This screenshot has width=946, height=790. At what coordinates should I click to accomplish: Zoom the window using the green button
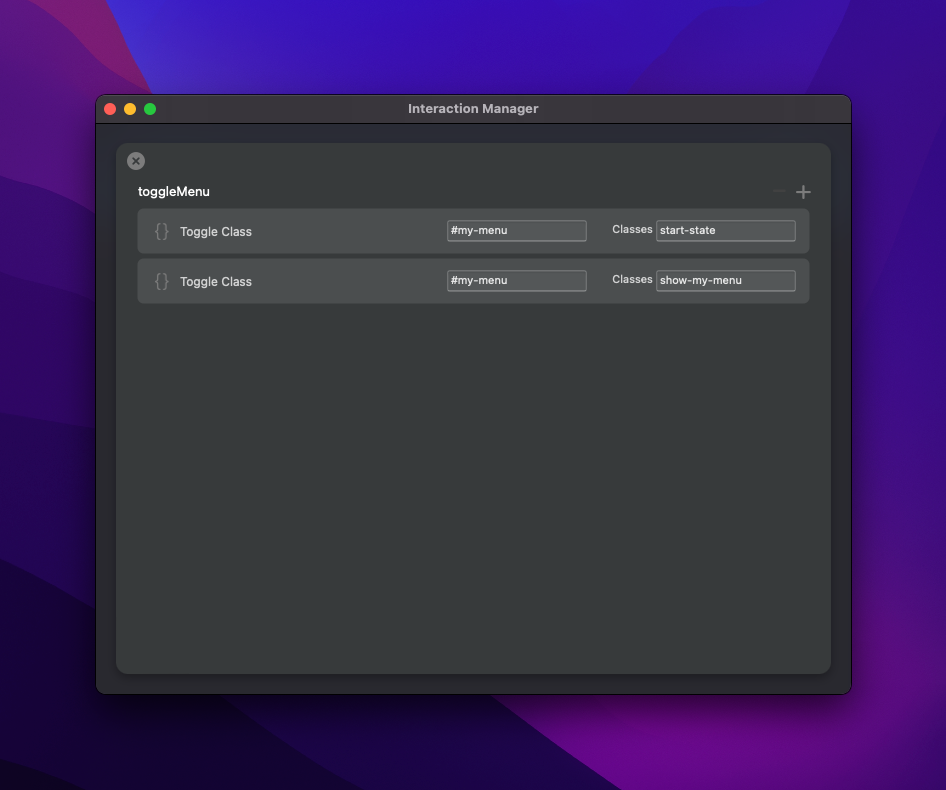pyautogui.click(x=150, y=109)
